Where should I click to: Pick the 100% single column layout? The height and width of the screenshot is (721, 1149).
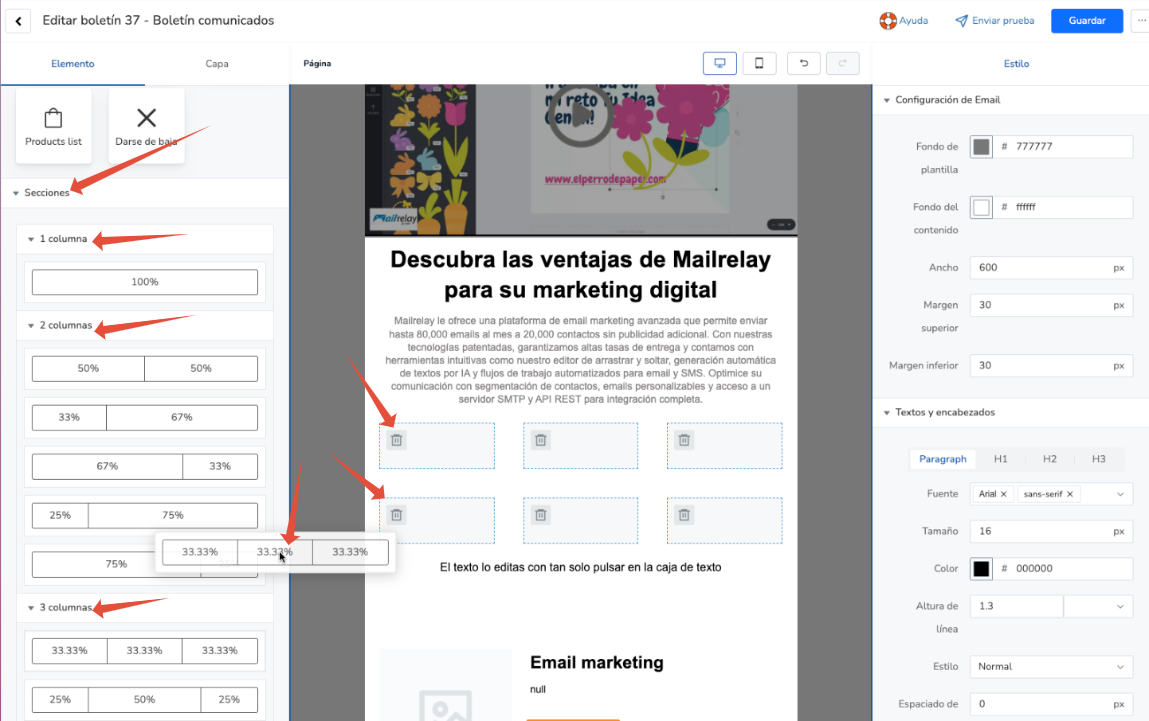(145, 282)
